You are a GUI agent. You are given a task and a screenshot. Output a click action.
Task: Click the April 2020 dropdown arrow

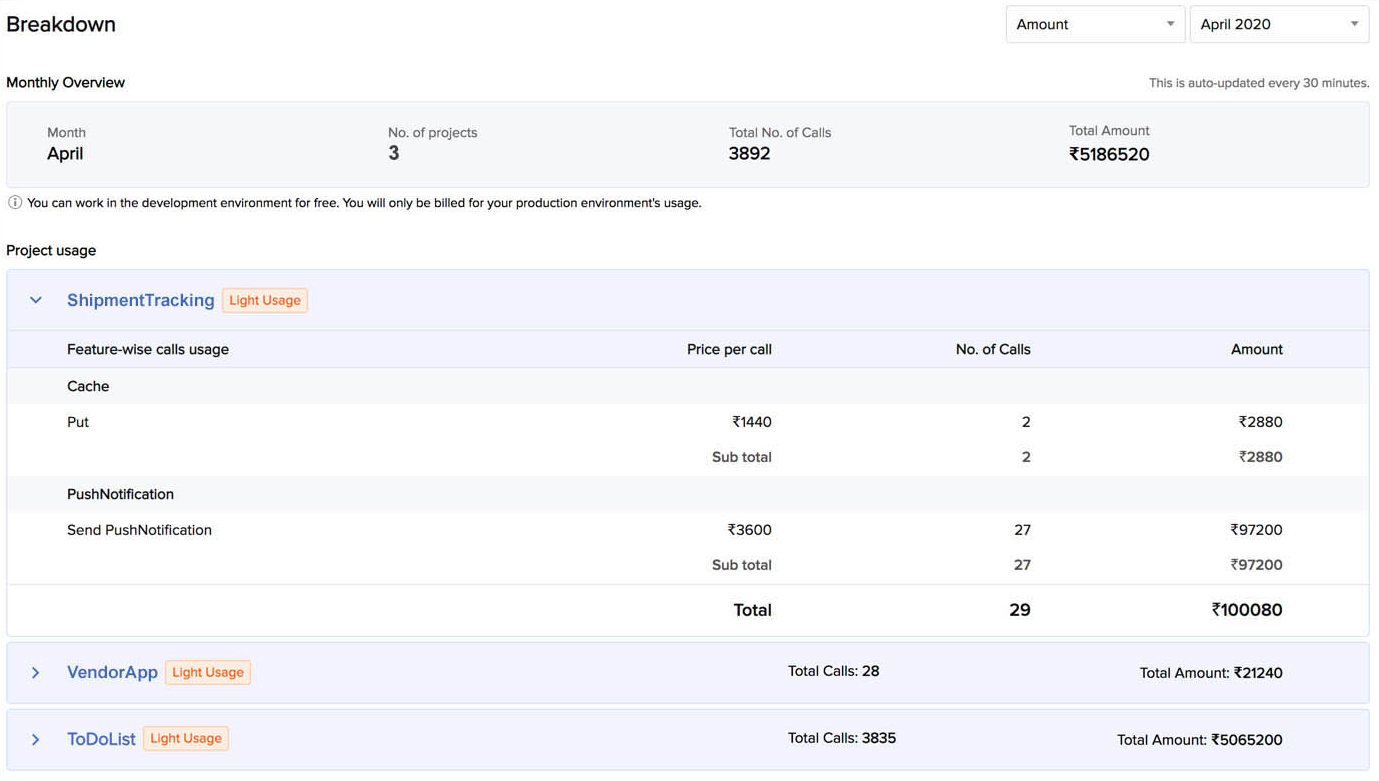1355,23
